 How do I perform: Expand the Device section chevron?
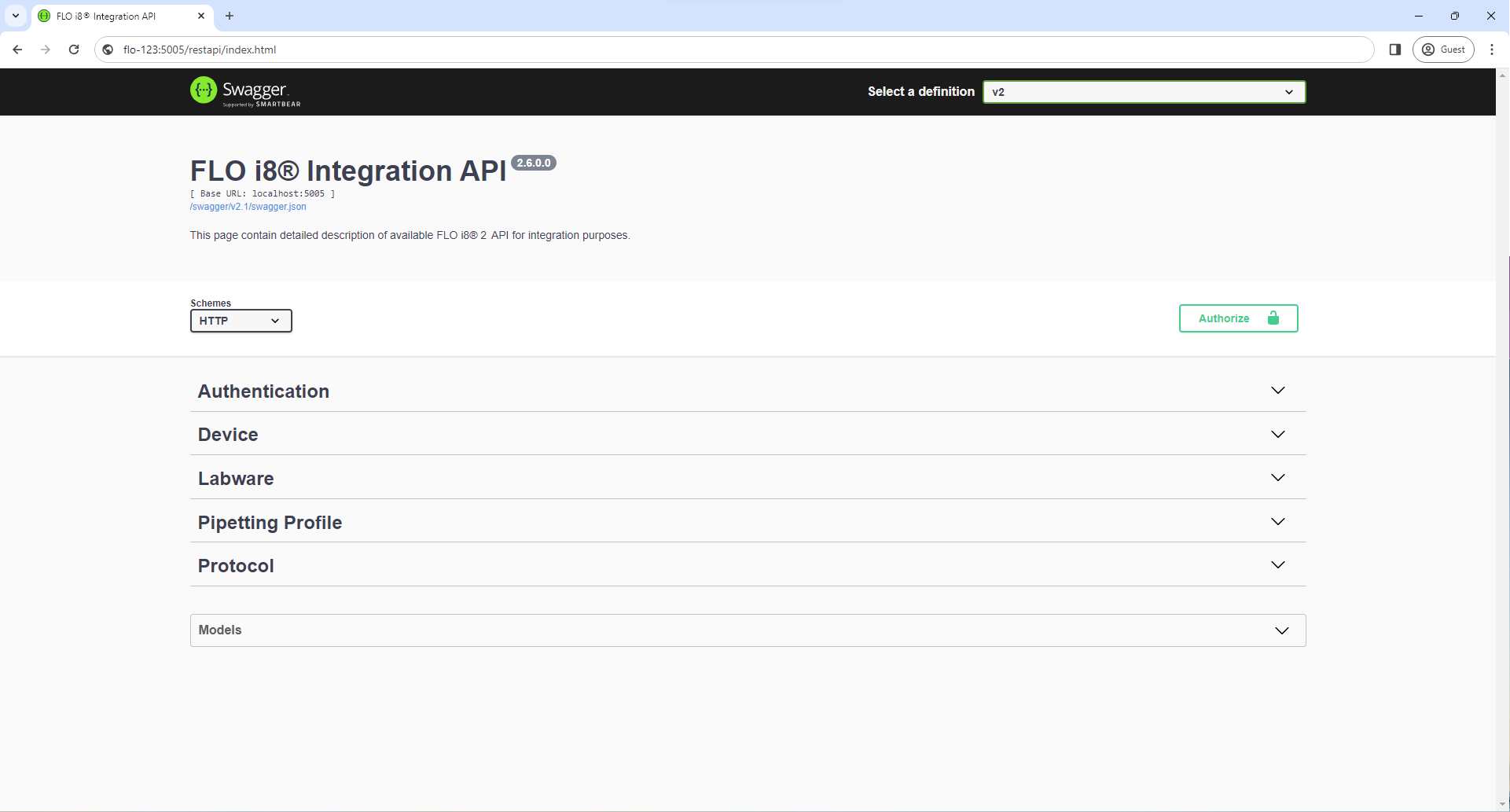tap(1278, 435)
